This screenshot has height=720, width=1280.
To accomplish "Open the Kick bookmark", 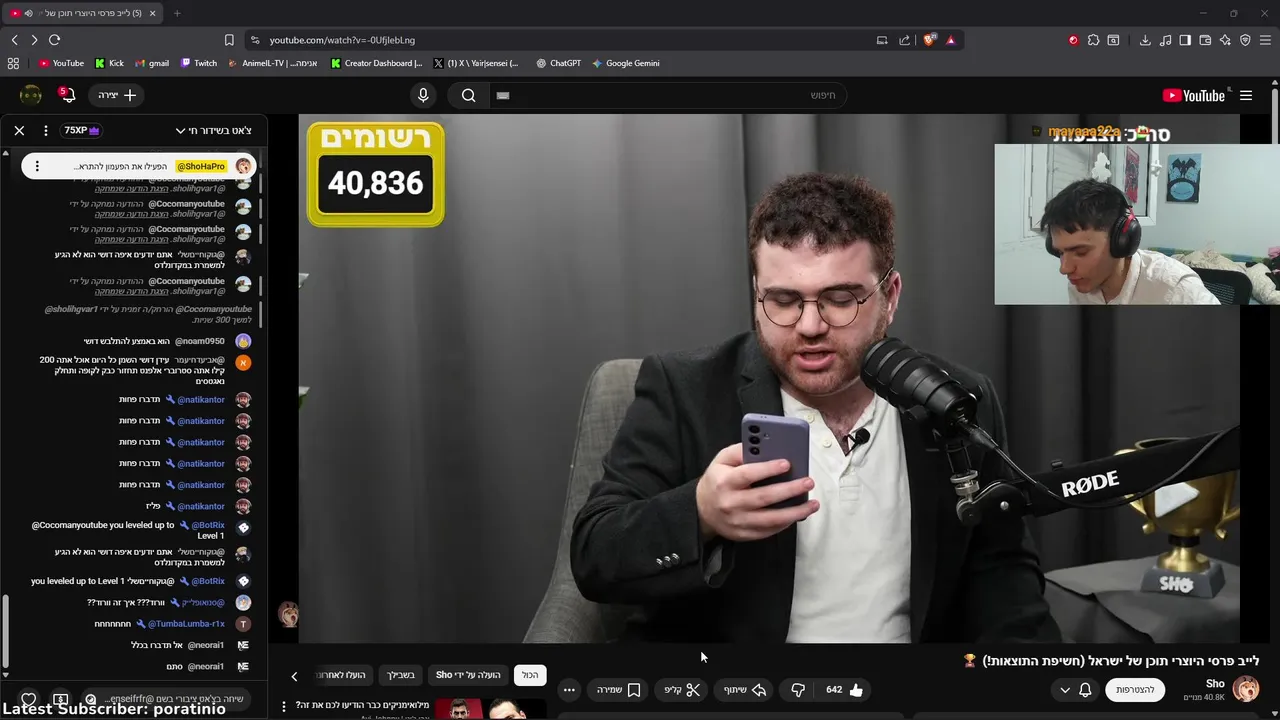I will coord(109,63).
